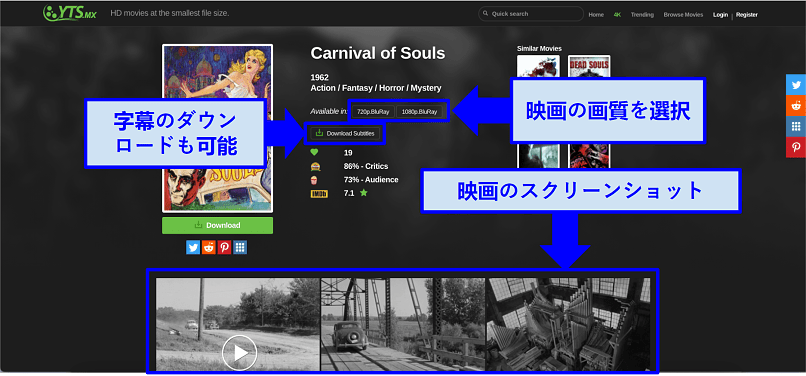Click the Login link
This screenshot has width=806, height=376.
pos(720,15)
